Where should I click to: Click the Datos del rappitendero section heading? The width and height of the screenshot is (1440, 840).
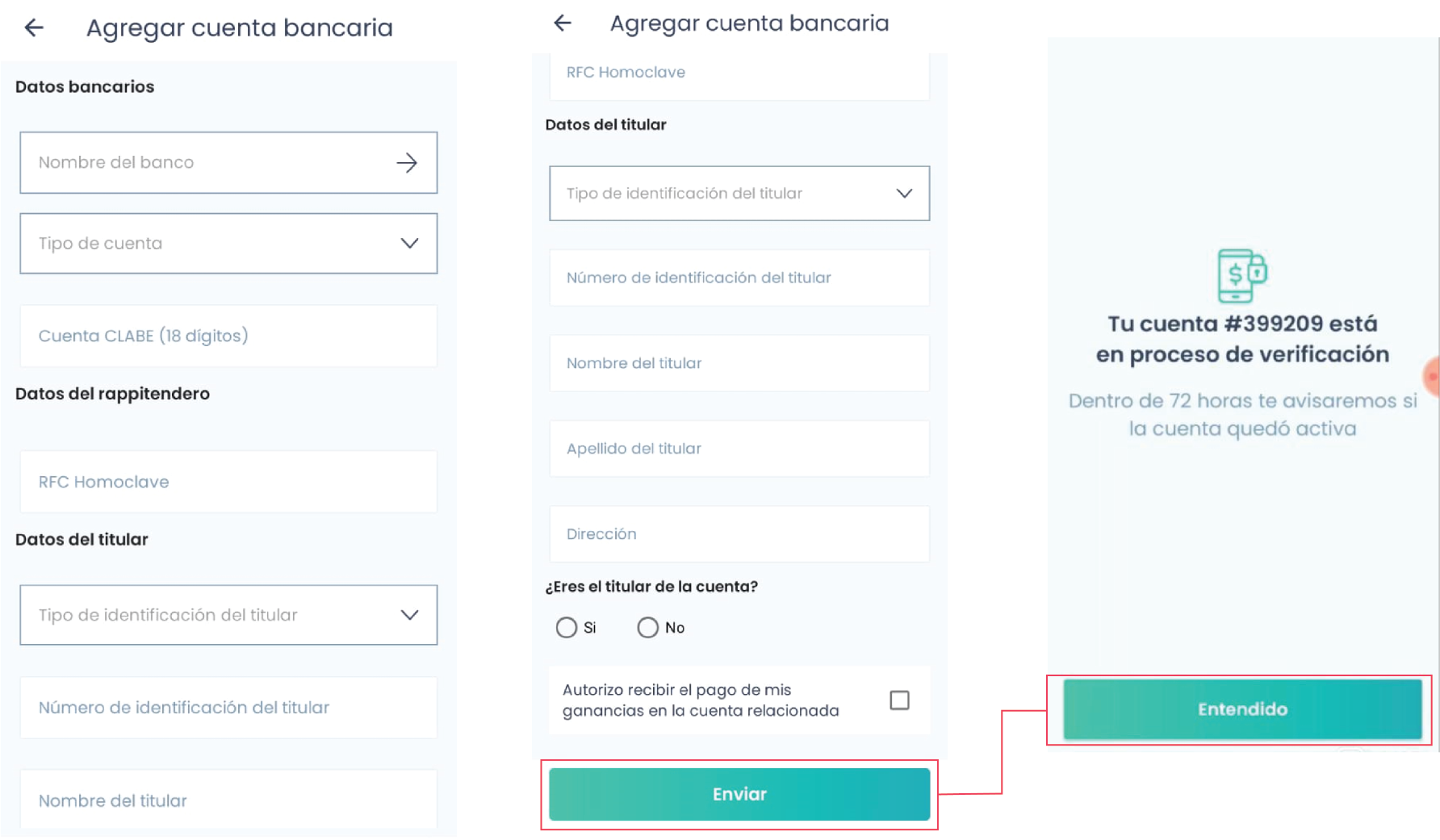click(112, 394)
